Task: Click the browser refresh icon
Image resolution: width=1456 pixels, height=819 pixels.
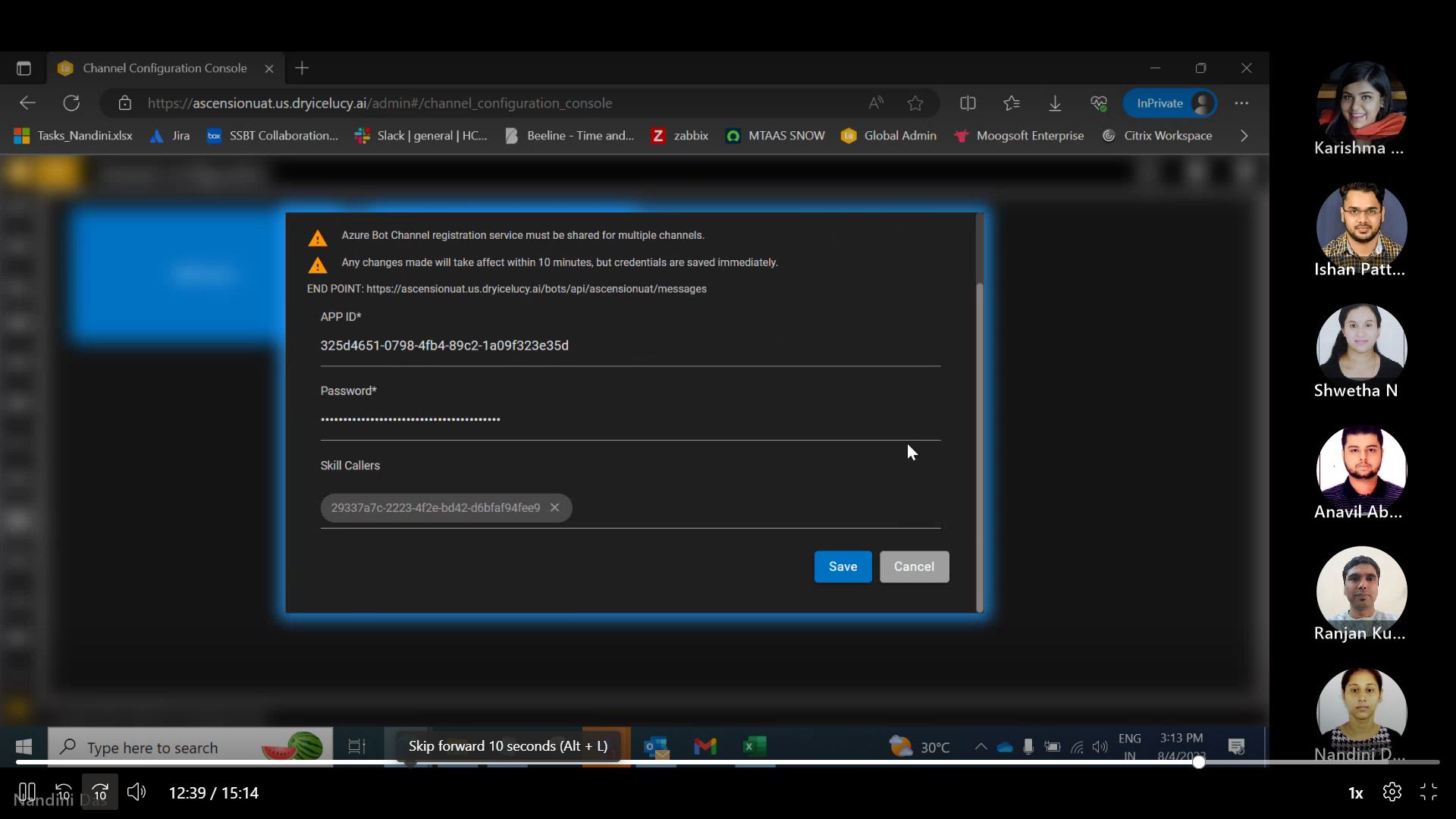Action: pos(71,103)
